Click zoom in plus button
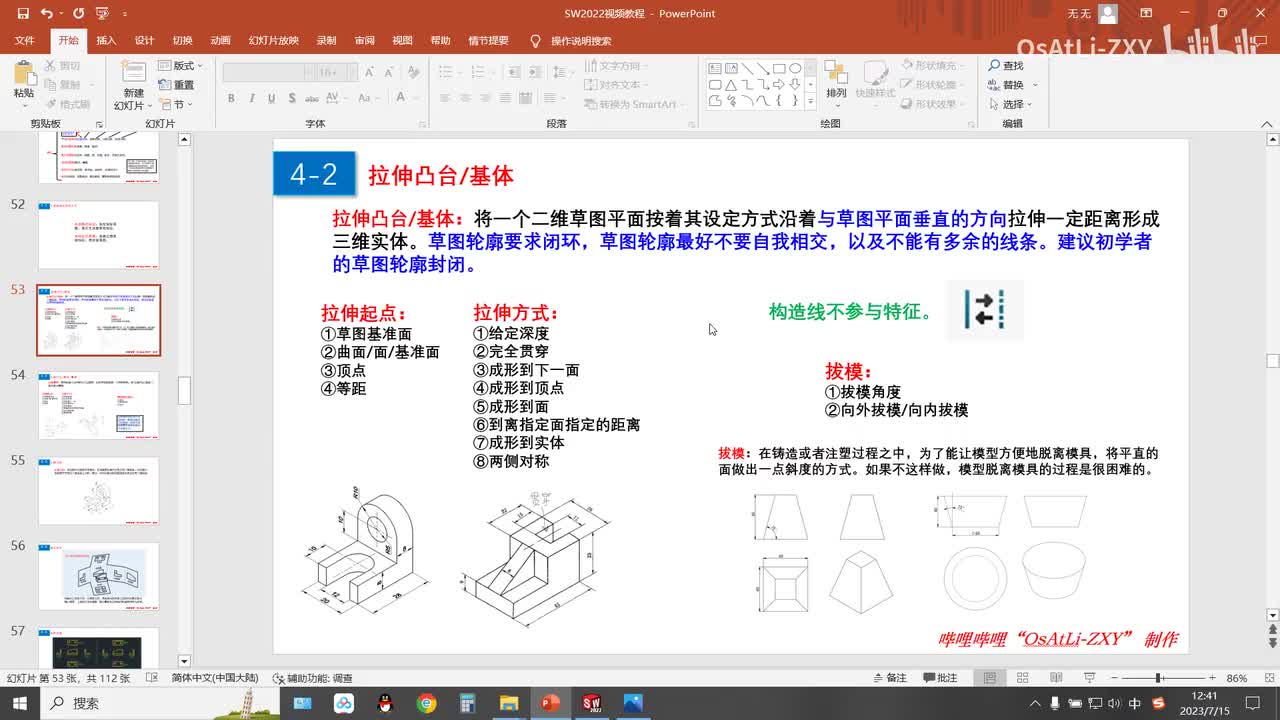 (x=1212, y=678)
